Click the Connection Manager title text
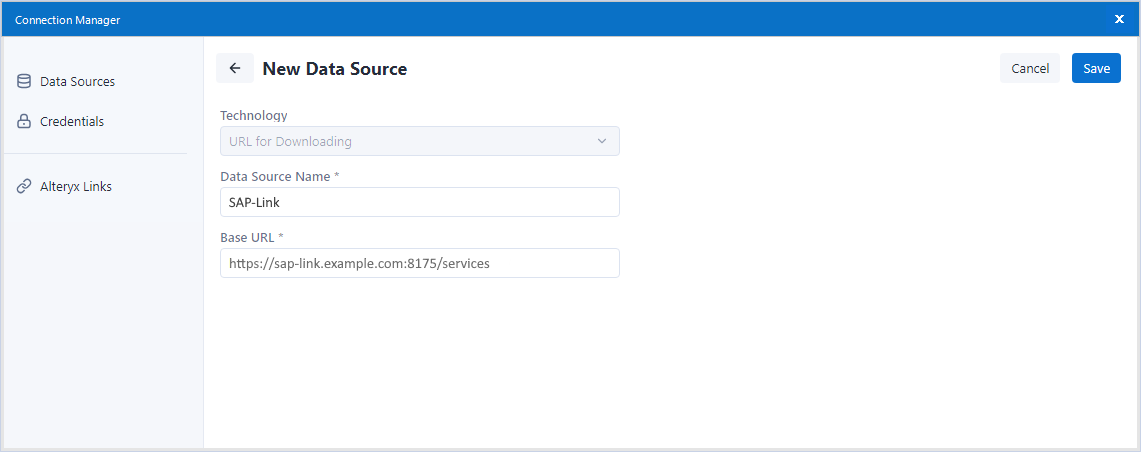The width and height of the screenshot is (1141, 452). click(68, 20)
